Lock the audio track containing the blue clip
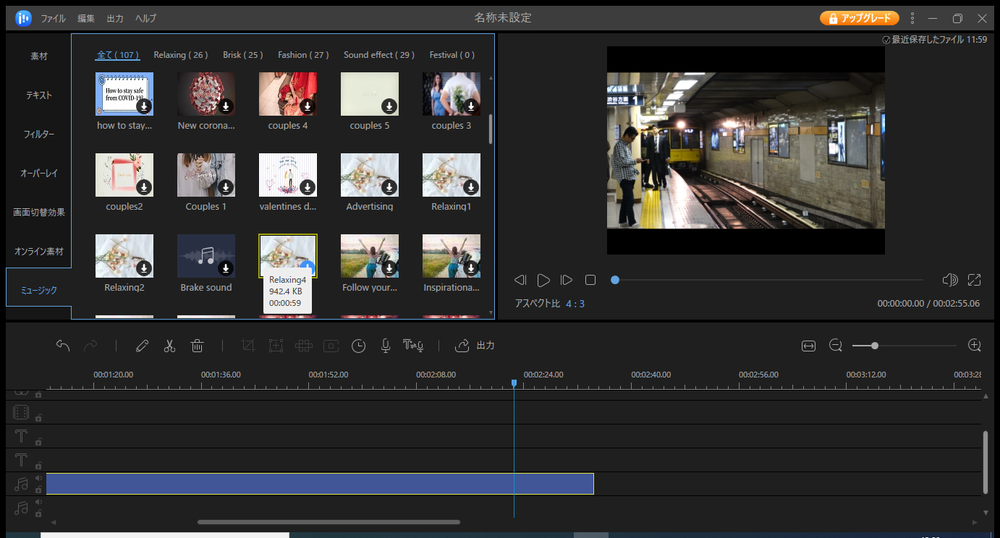 (x=38, y=490)
